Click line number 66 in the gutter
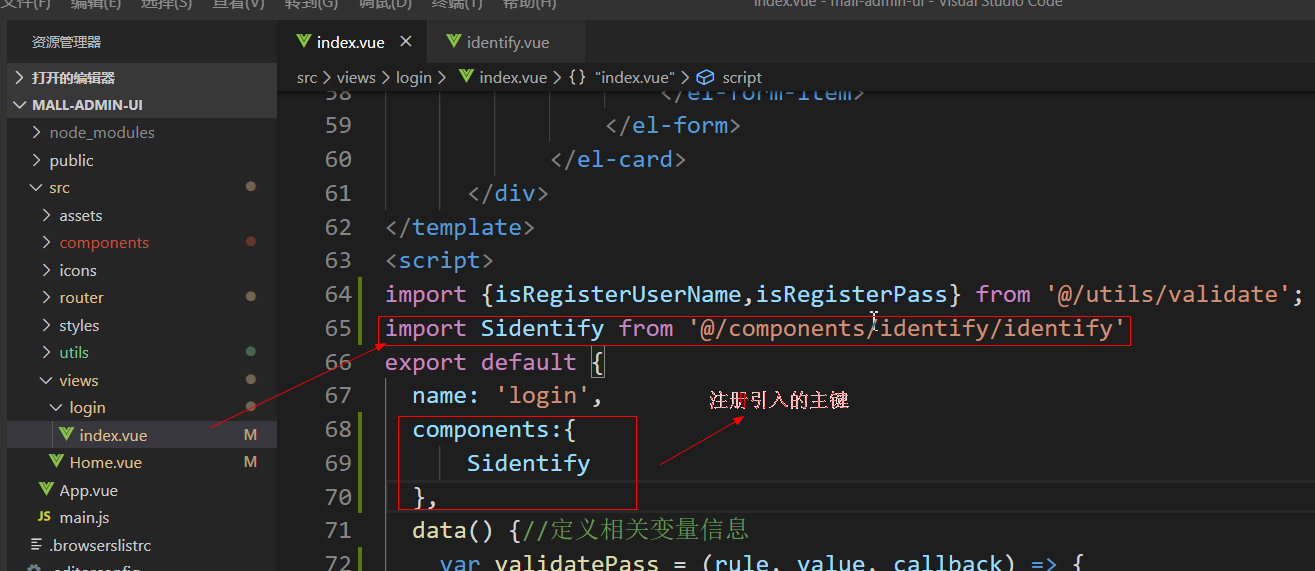Viewport: 1315px width, 571px height. coord(338,362)
